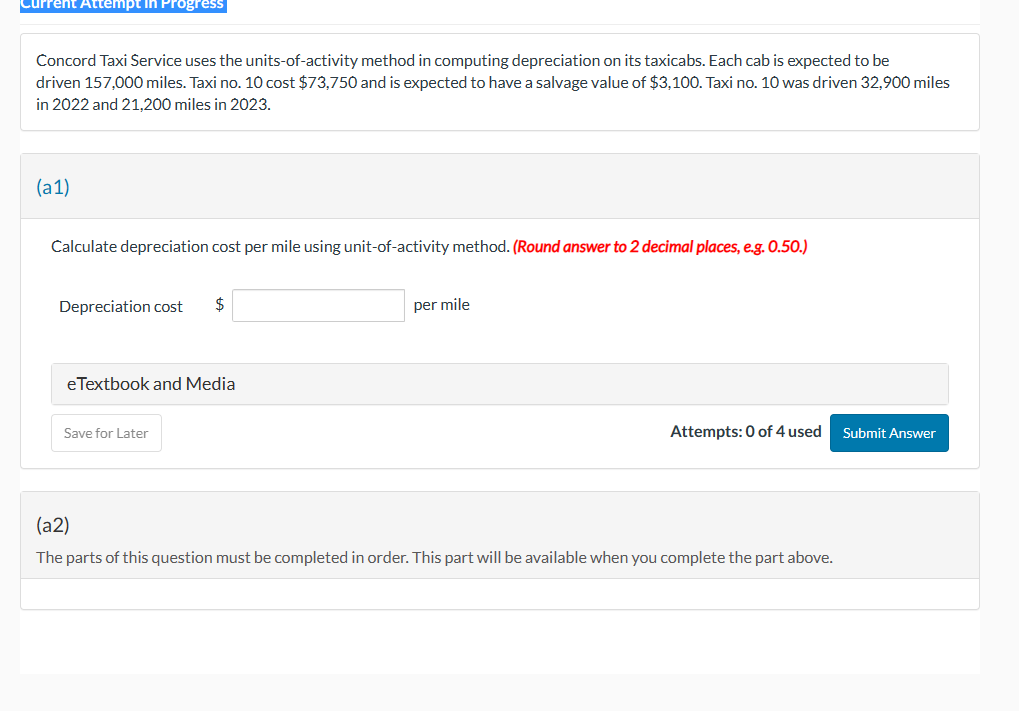Click the dollar sign next to the input
The height and width of the screenshot is (711, 1019).
click(x=218, y=305)
